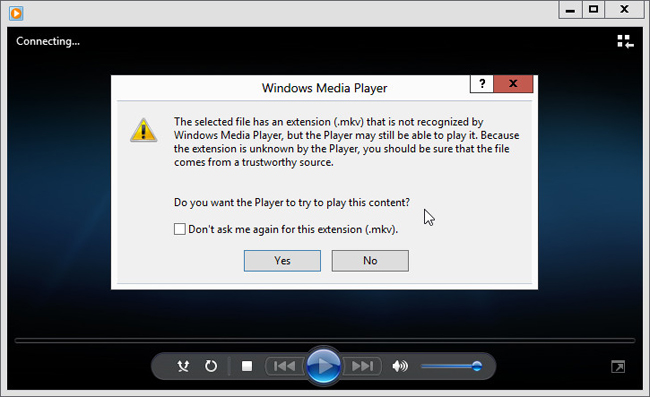Image resolution: width=650 pixels, height=397 pixels.
Task: Click the seek bar timeline
Action: pos(325,341)
